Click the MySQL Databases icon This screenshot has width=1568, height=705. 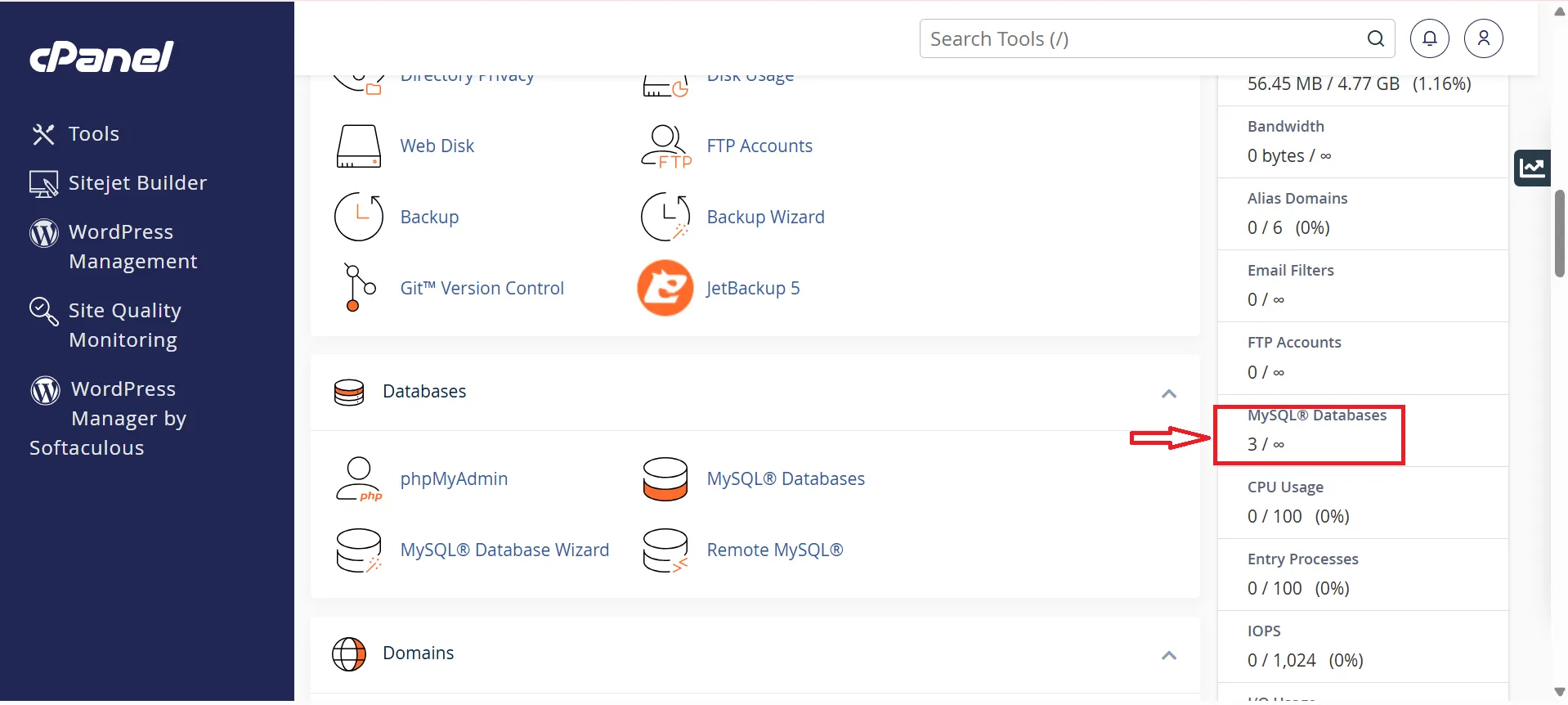[x=665, y=479]
